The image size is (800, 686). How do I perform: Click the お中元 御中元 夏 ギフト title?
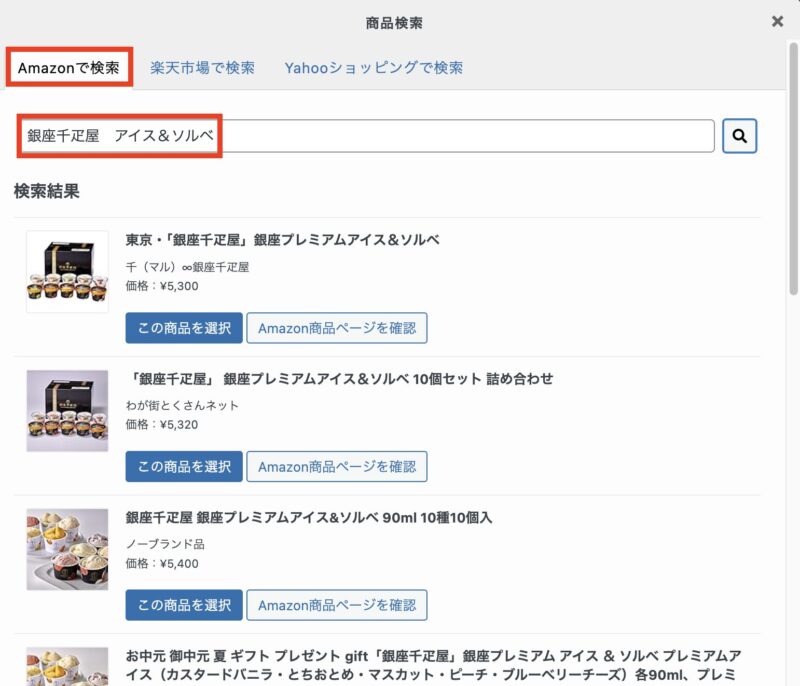click(433, 665)
